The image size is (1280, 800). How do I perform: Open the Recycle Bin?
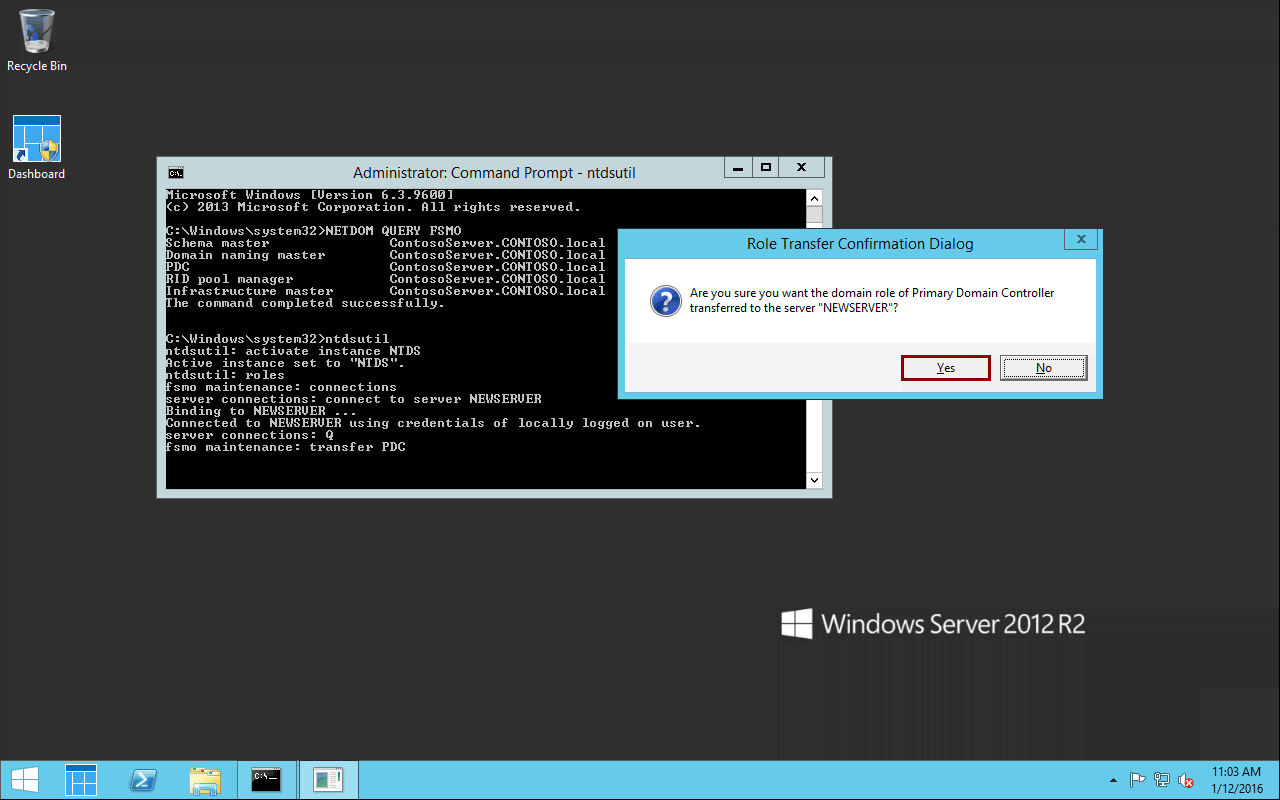point(36,30)
